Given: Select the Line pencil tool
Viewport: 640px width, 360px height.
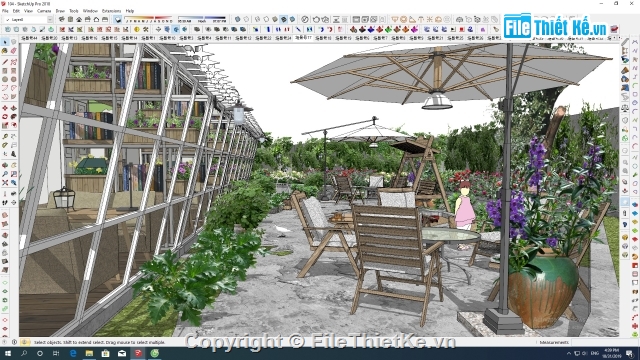Looking at the screenshot, I should [x=5, y=62].
